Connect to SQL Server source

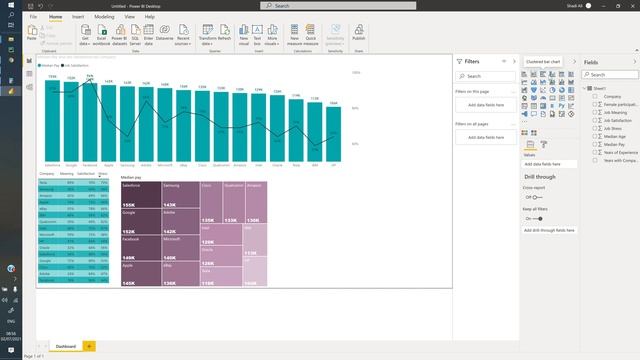[135, 35]
